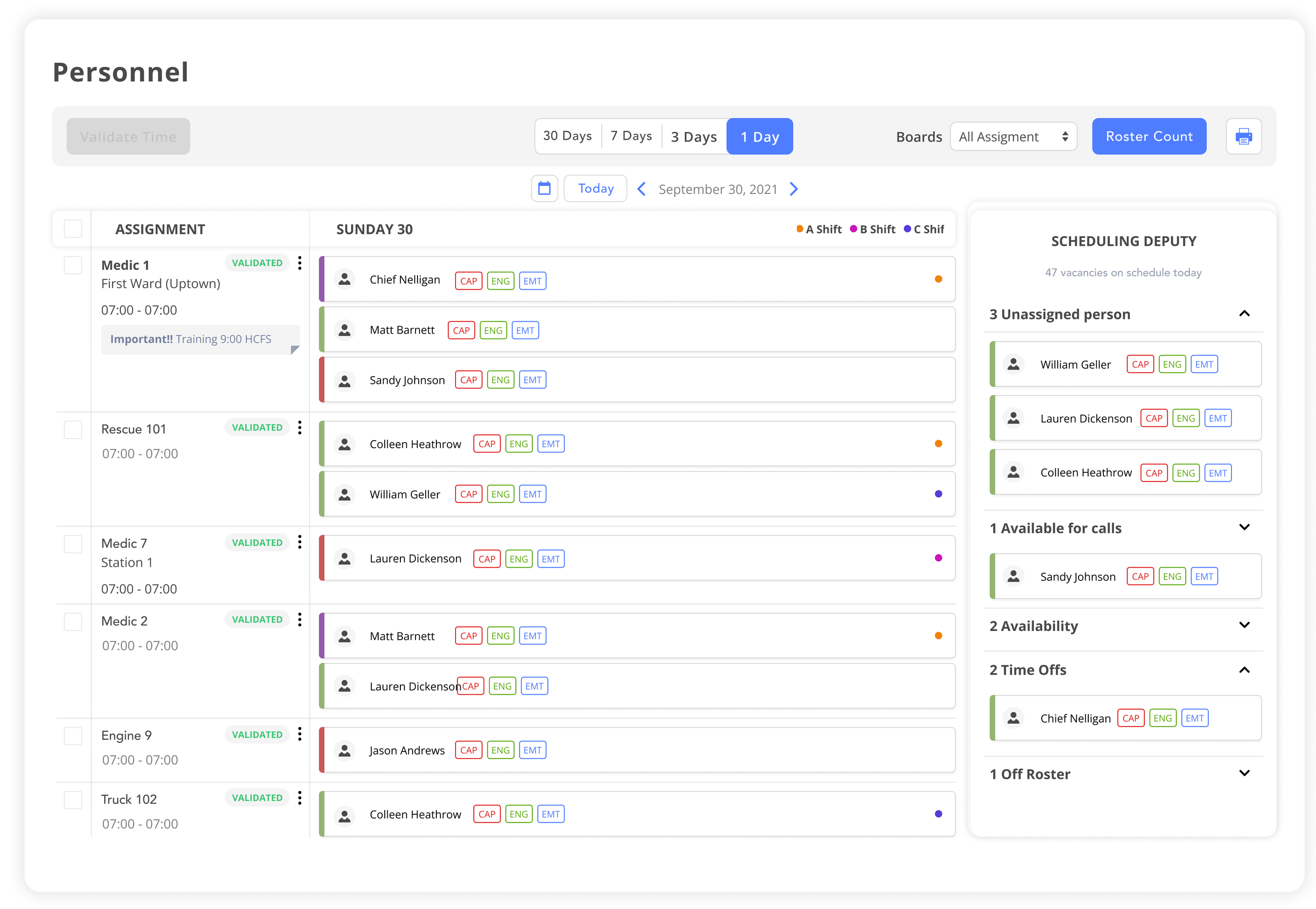Open the Medic 1 options menu
The image size is (1316, 909).
click(x=300, y=263)
